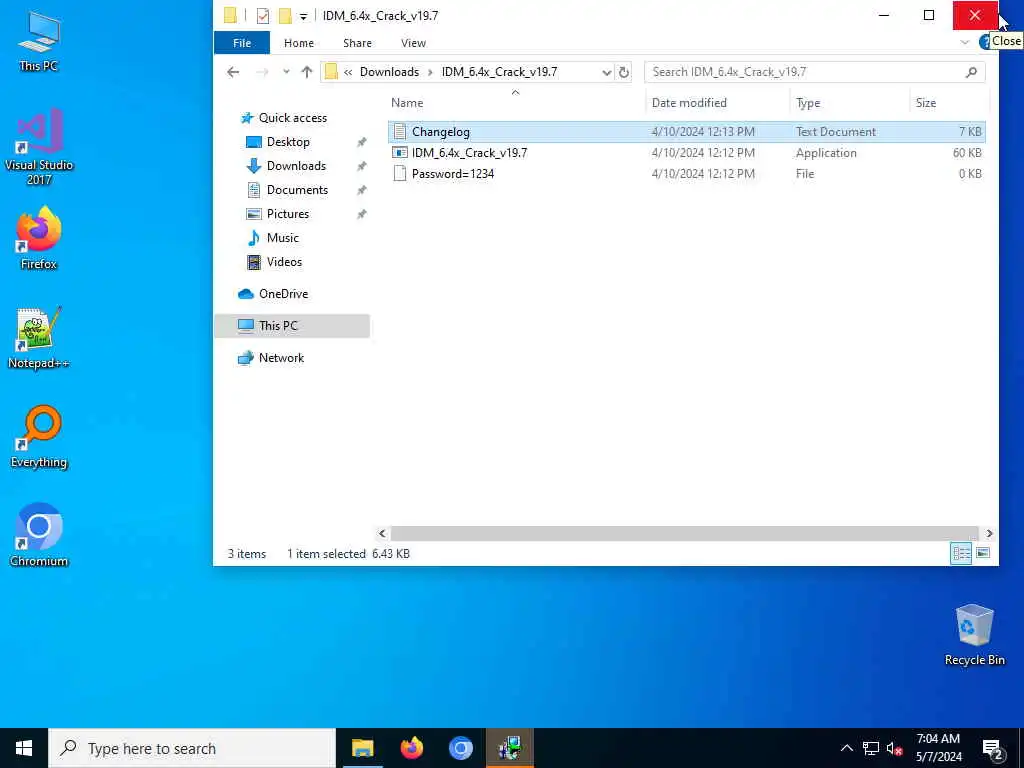Open the File ribbon tab
The height and width of the screenshot is (768, 1024).
(242, 43)
